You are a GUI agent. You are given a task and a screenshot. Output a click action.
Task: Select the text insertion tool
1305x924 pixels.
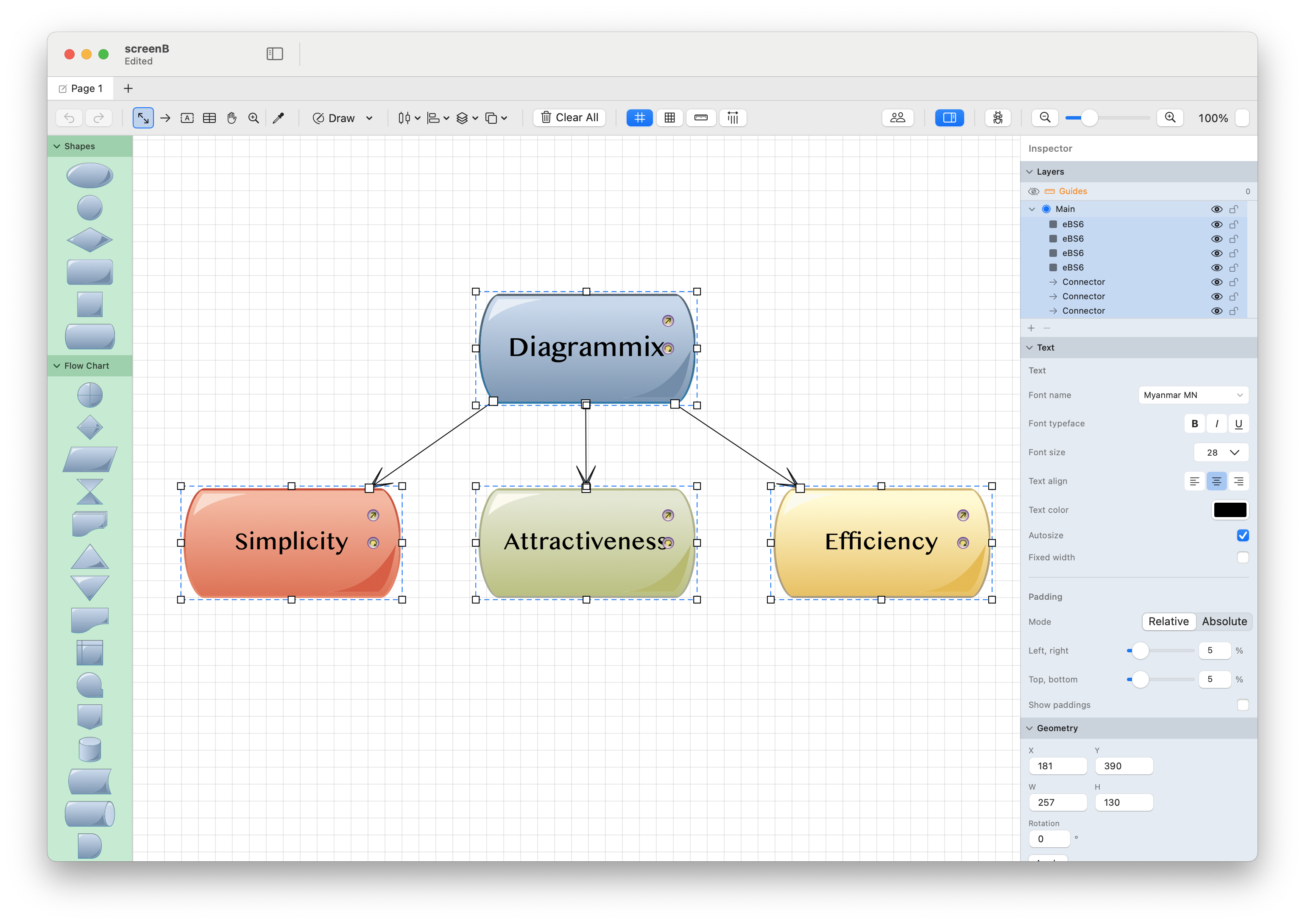[x=188, y=118]
